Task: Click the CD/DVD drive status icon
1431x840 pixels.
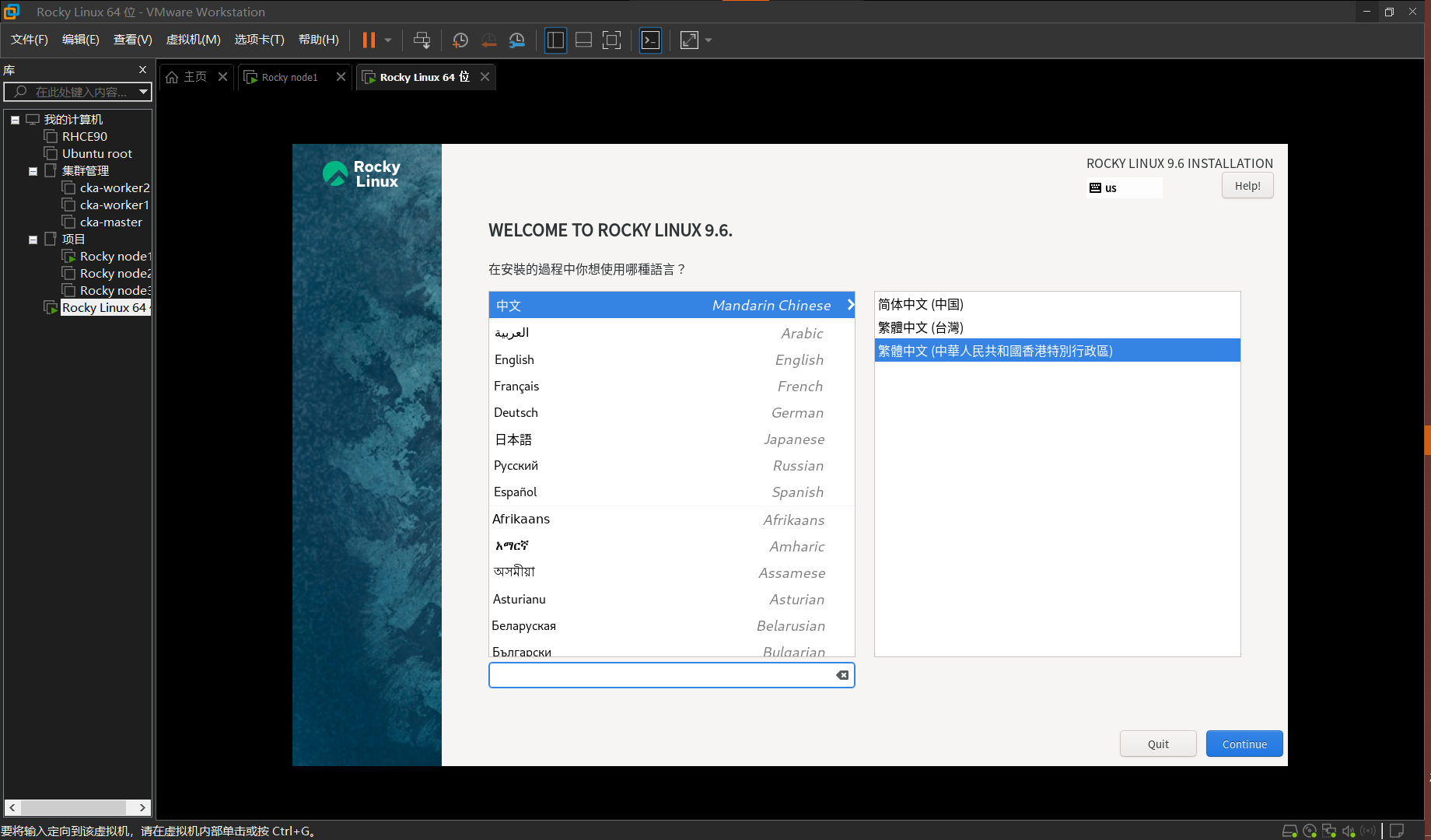Action: click(x=1310, y=831)
